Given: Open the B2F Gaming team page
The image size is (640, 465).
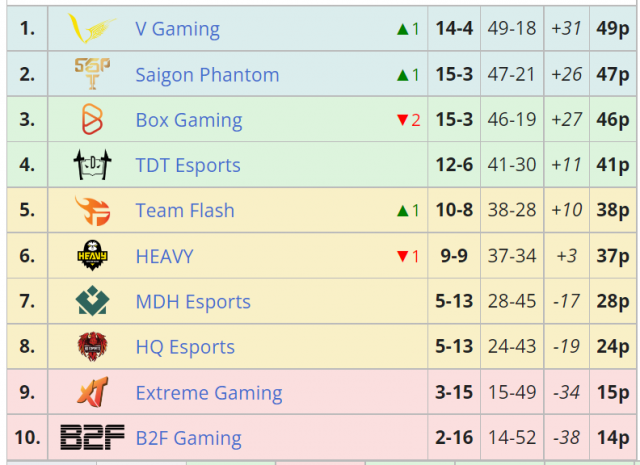Looking at the screenshot, I should point(188,438).
